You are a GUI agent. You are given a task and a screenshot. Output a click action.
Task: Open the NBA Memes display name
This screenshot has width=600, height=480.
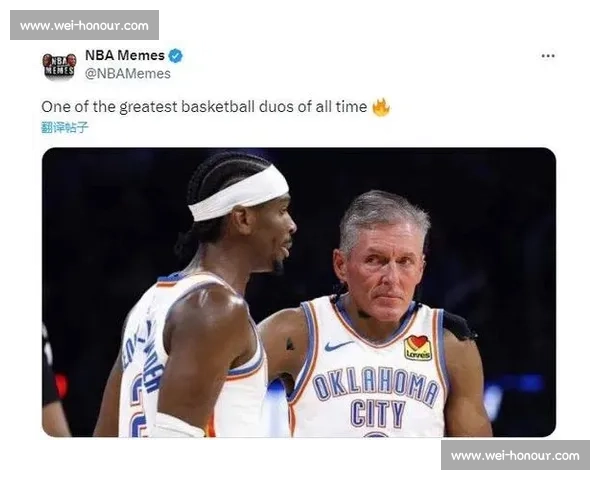pos(125,56)
